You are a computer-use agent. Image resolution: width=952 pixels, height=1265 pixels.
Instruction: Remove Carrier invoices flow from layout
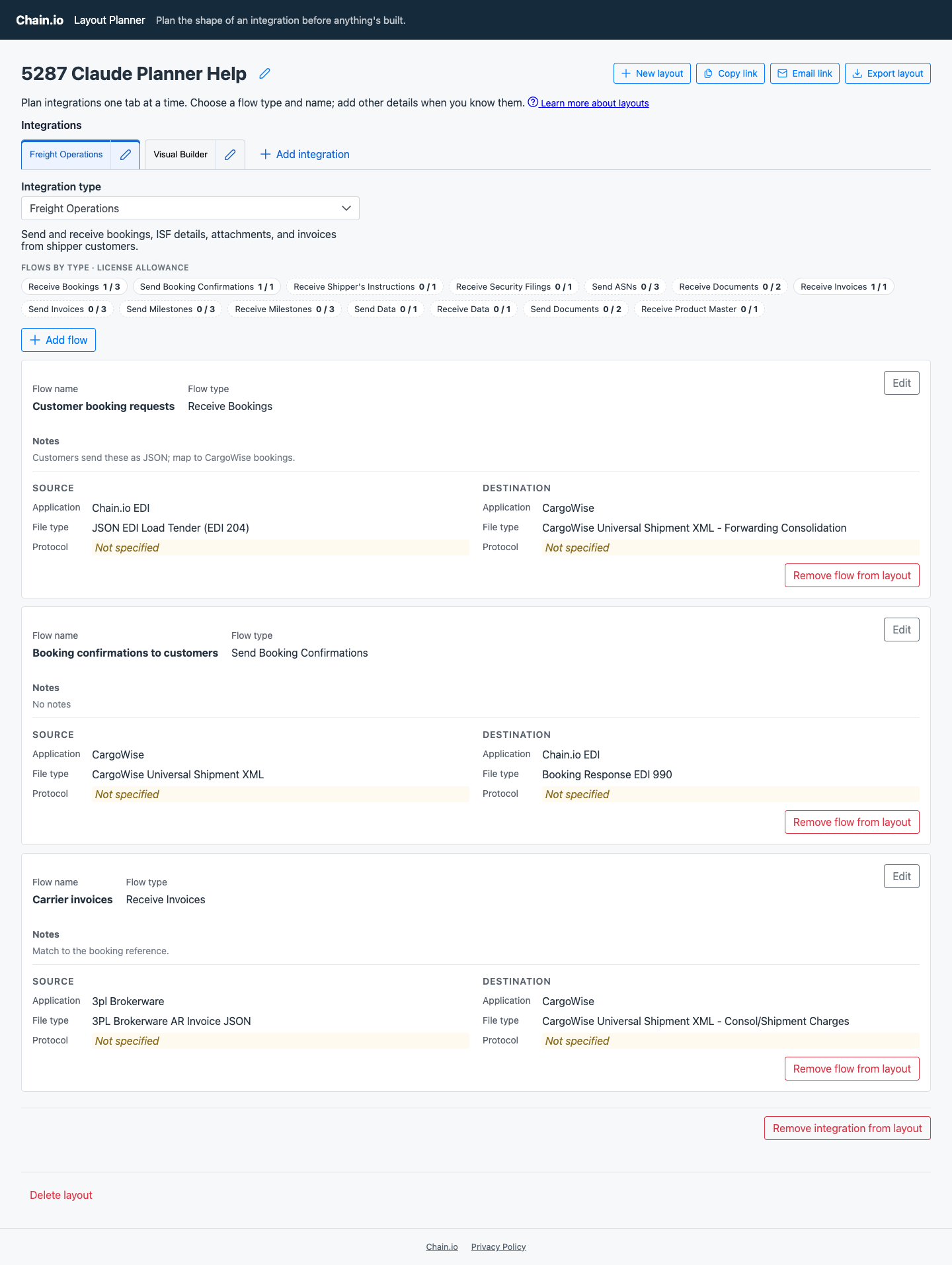tap(852, 1069)
